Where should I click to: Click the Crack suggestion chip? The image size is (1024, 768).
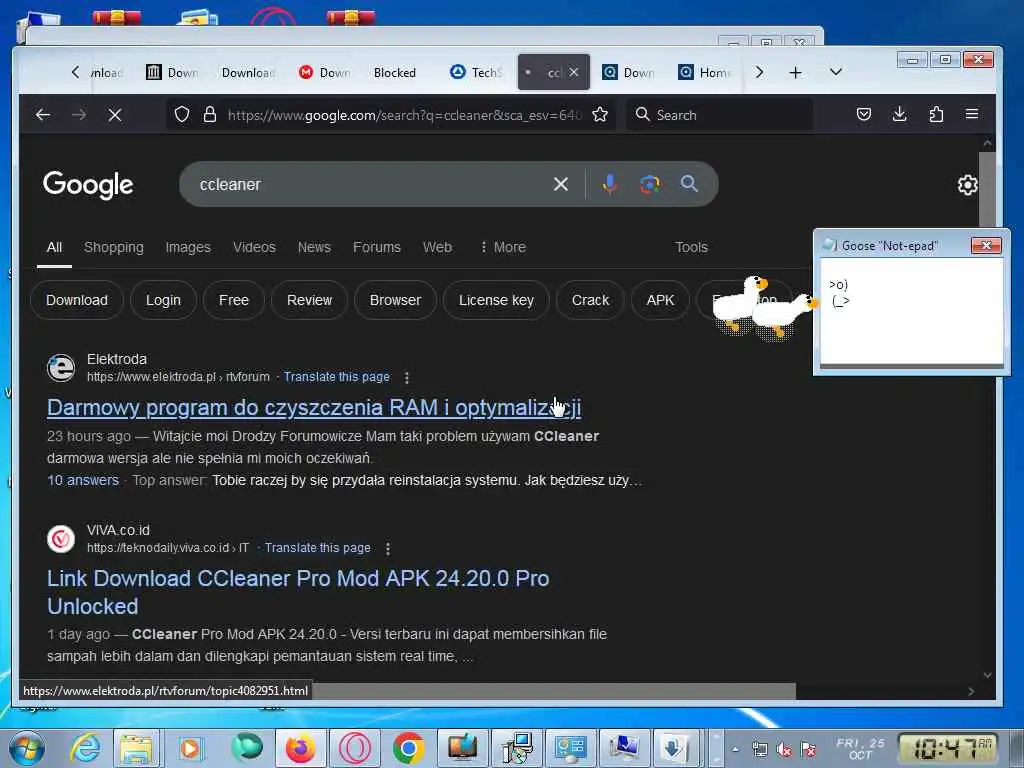pos(590,300)
